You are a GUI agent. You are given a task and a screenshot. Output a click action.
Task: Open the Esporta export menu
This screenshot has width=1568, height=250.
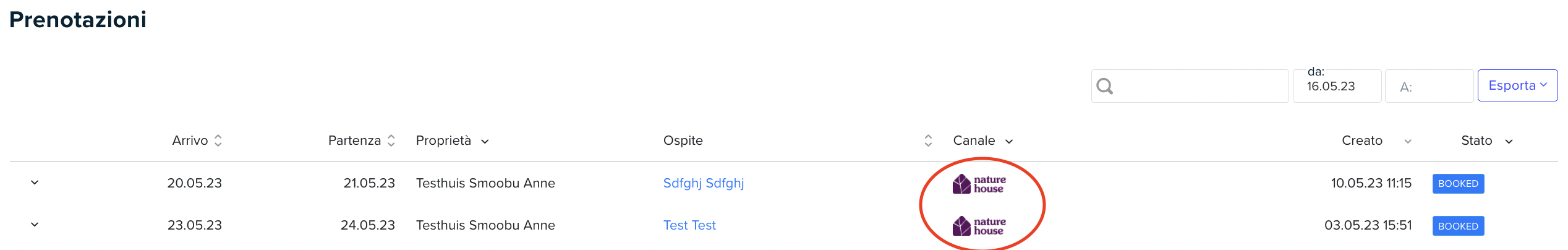pos(1517,85)
